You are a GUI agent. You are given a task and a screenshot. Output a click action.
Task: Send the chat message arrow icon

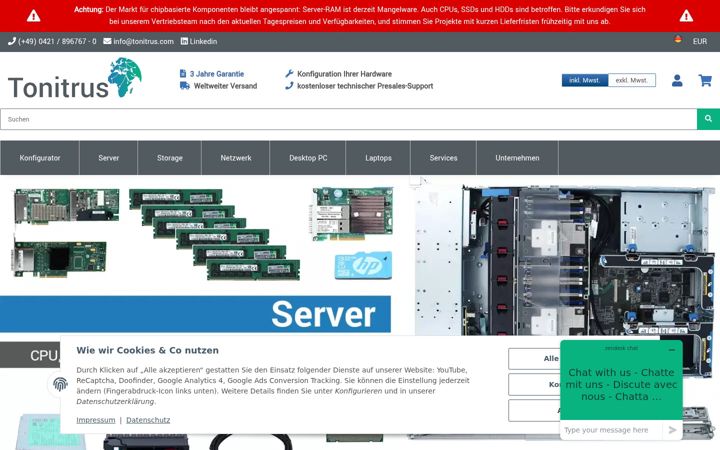[673, 430]
